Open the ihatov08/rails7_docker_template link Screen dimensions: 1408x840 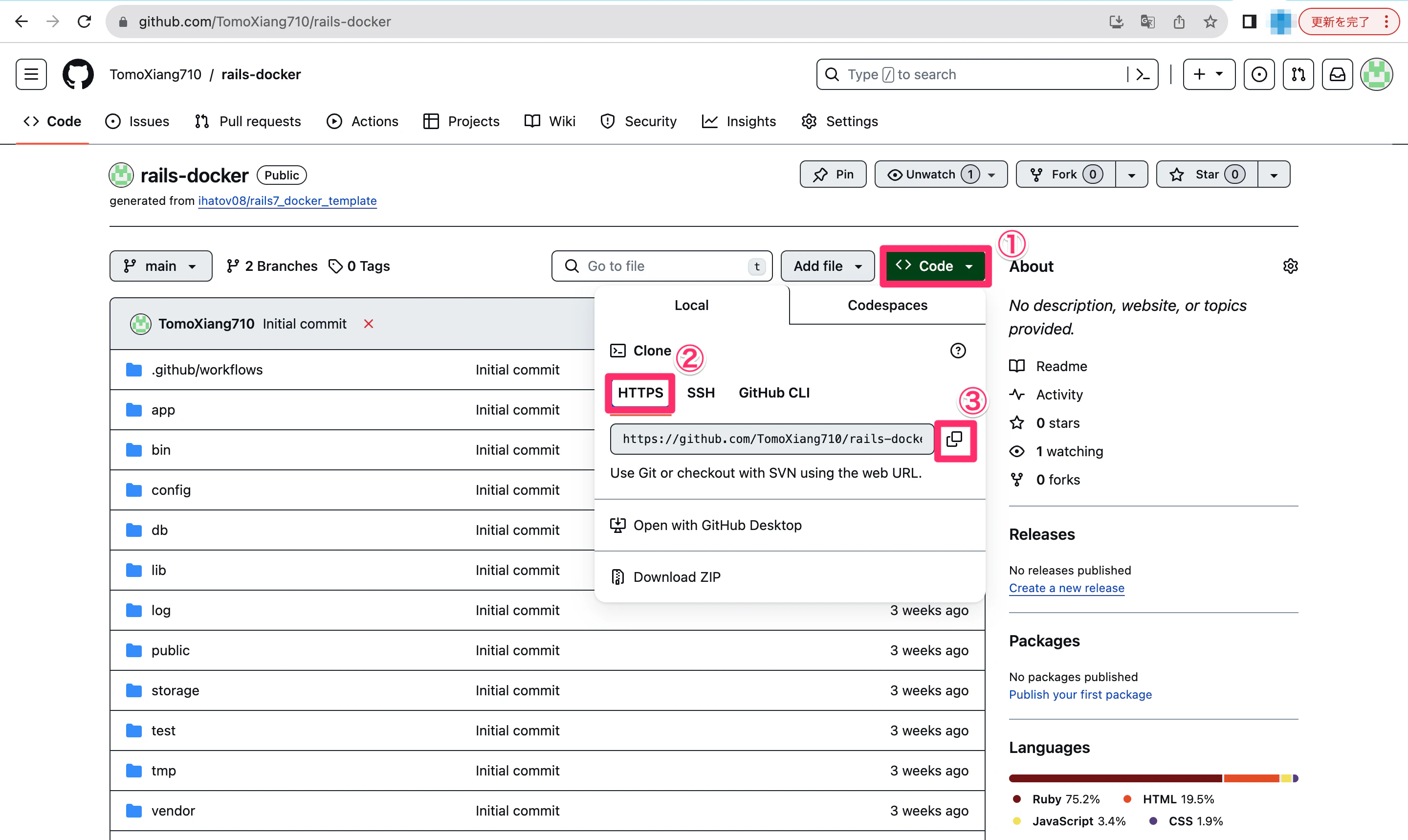(x=287, y=201)
